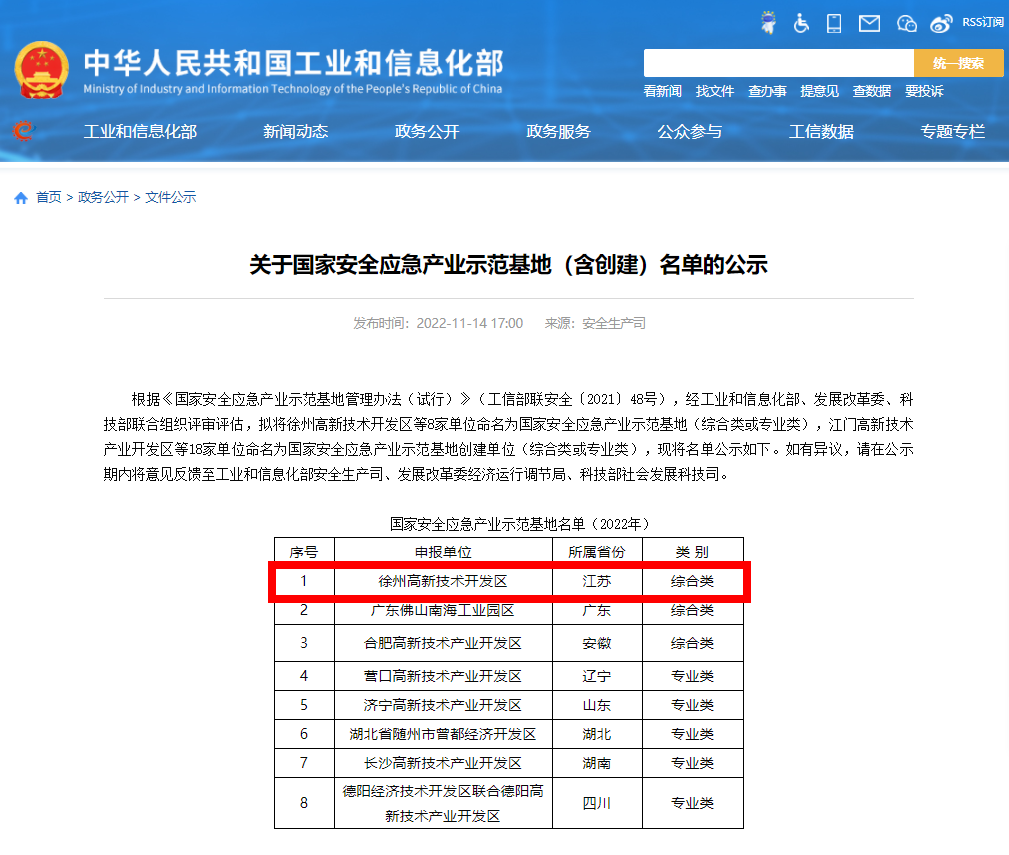Open the mail envelope icon
Screen dimensions: 1009x855
pyautogui.click(x=869, y=24)
